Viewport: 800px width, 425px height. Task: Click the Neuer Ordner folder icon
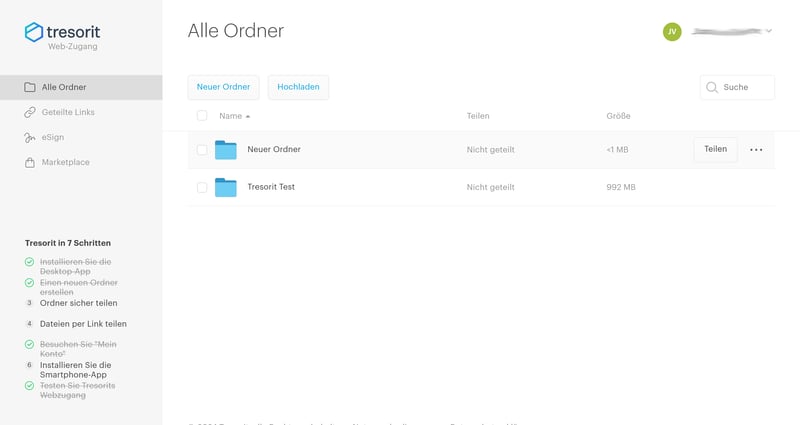(226, 150)
